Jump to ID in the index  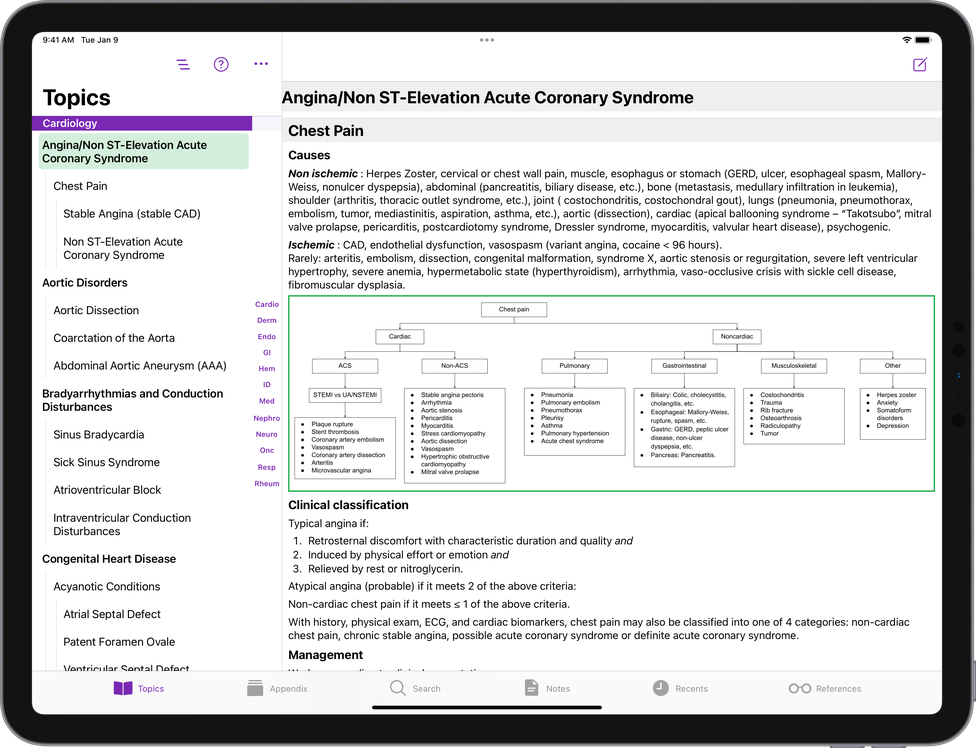point(266,385)
